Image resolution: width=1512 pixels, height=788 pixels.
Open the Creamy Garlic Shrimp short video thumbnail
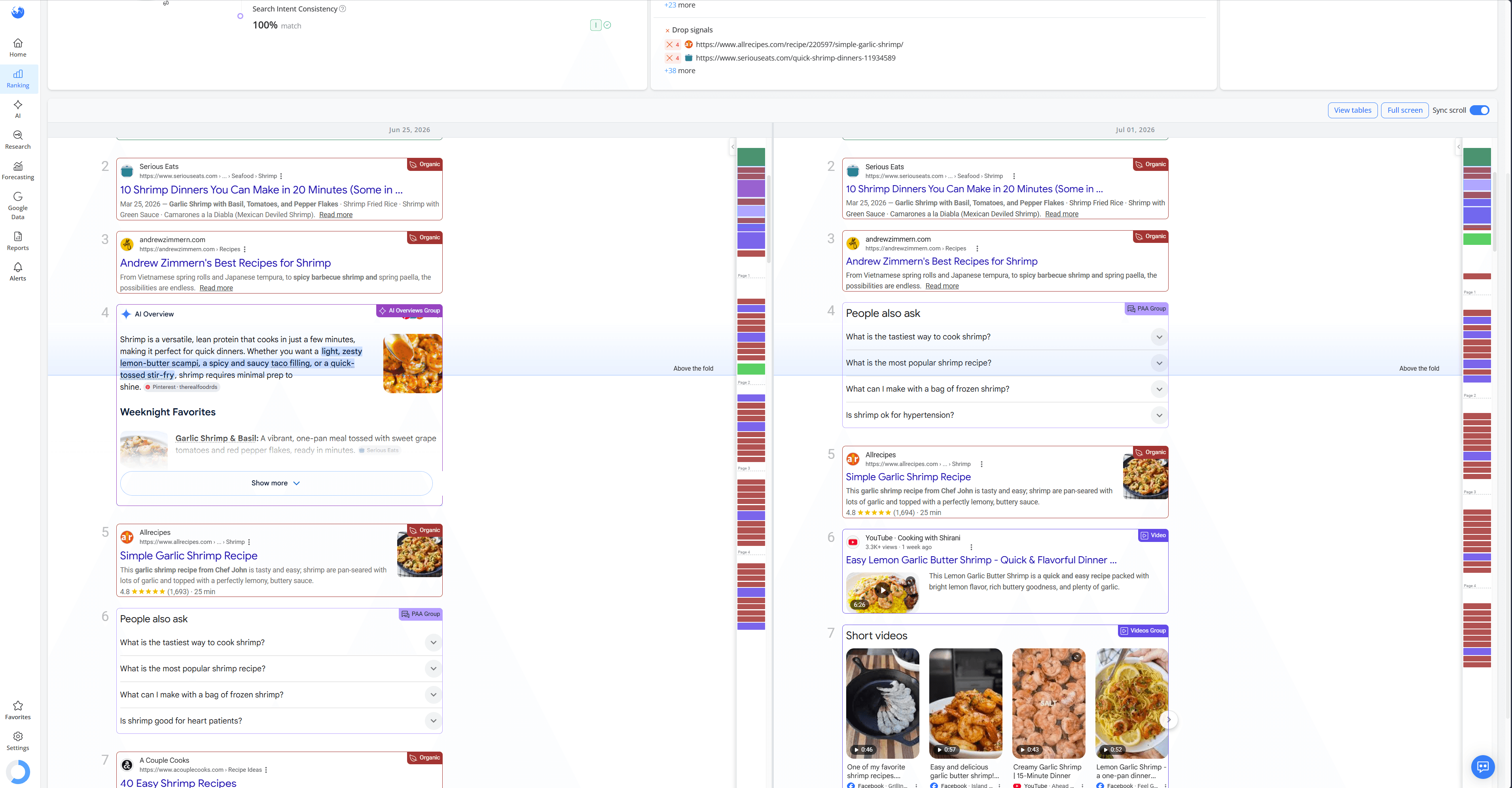(1049, 703)
